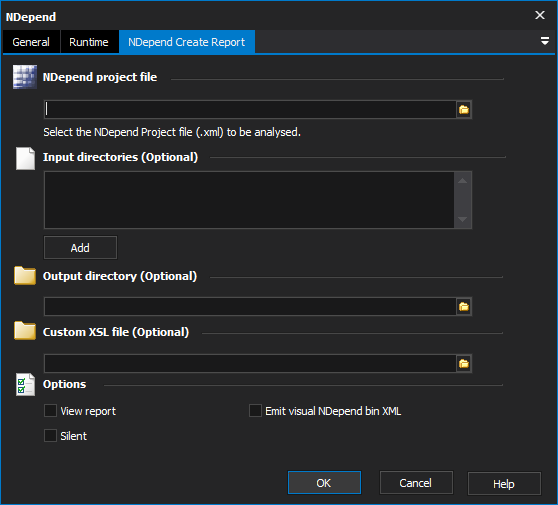Click the Add button for input directories
The image size is (558, 505).
[x=80, y=248]
